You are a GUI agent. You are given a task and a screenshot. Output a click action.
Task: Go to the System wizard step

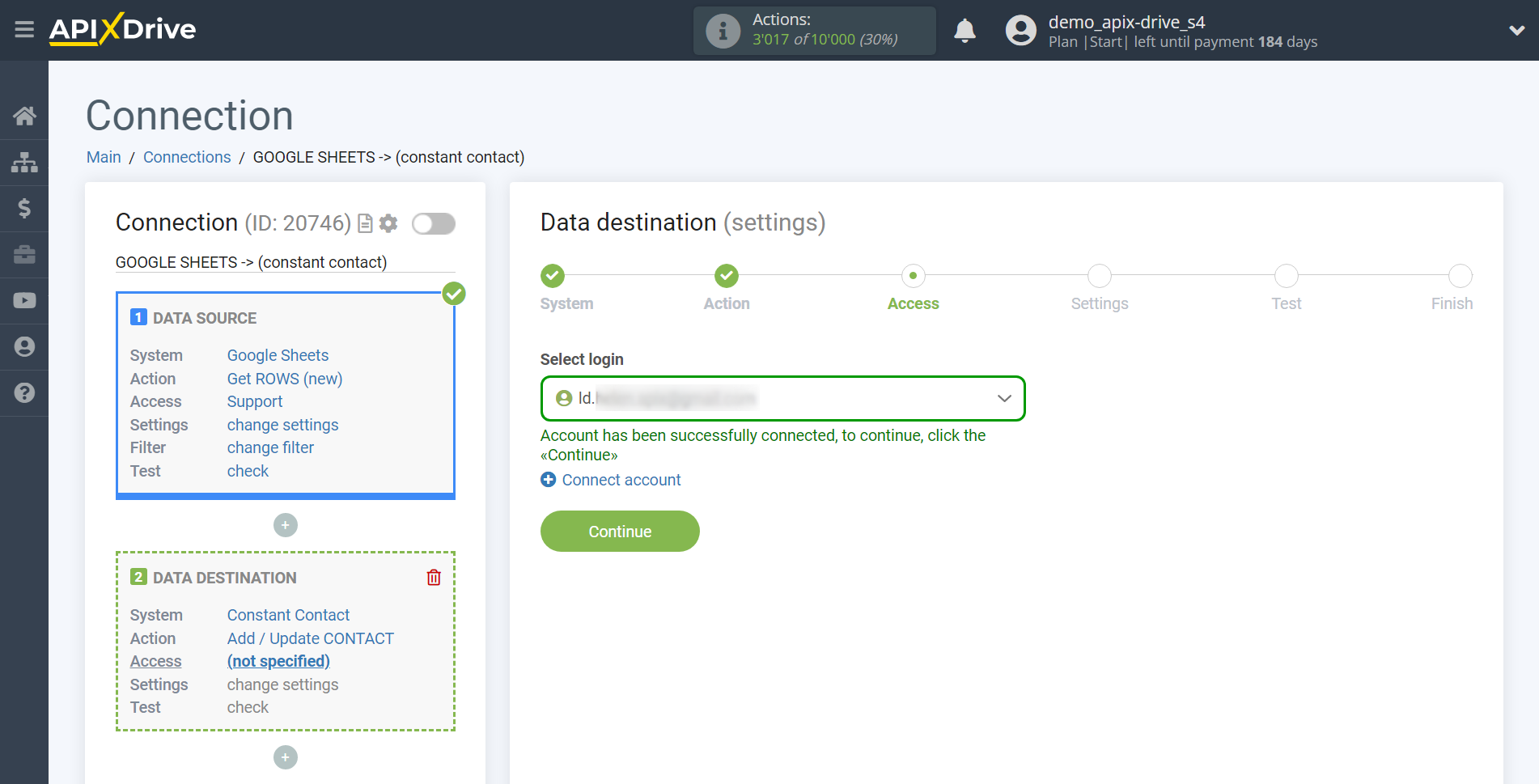553,276
